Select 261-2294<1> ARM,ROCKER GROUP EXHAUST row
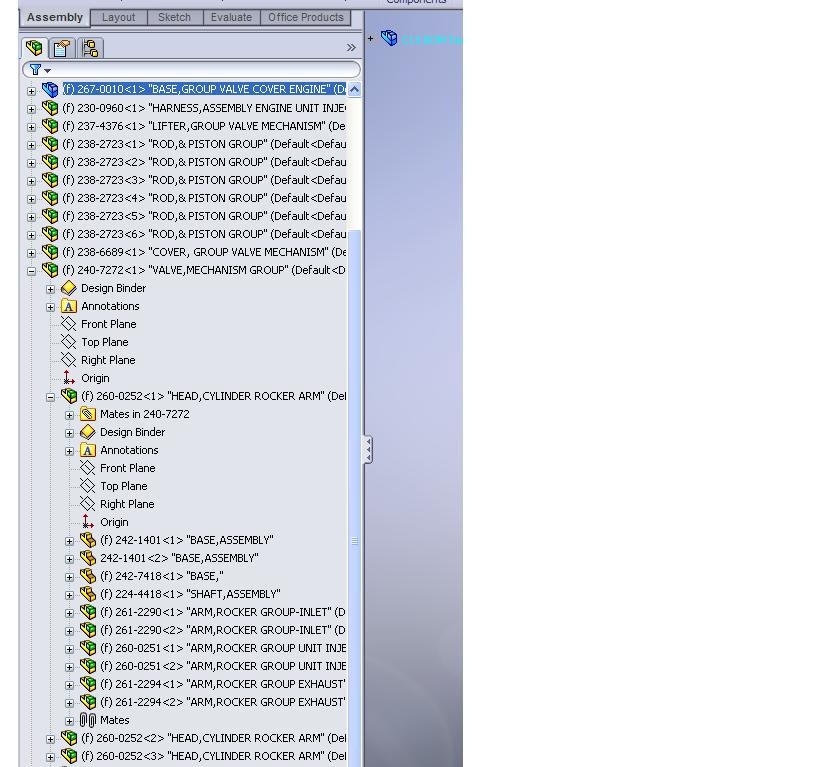Image resolution: width=840 pixels, height=767 pixels. click(223, 684)
